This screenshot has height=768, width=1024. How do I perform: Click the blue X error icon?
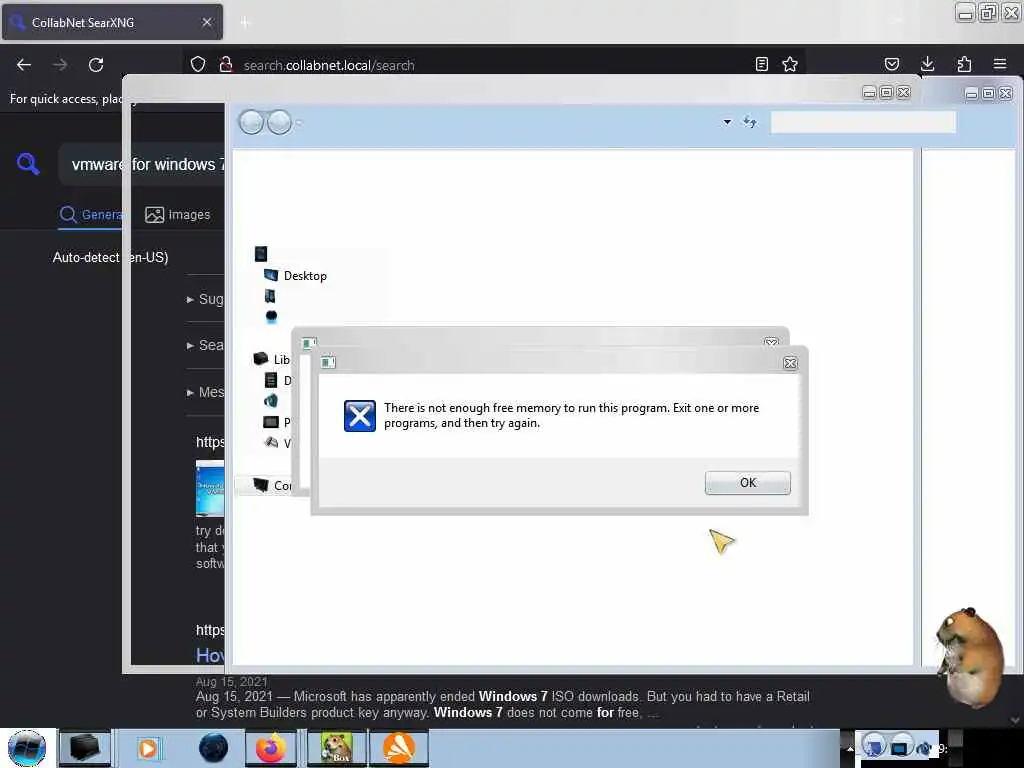(x=360, y=416)
